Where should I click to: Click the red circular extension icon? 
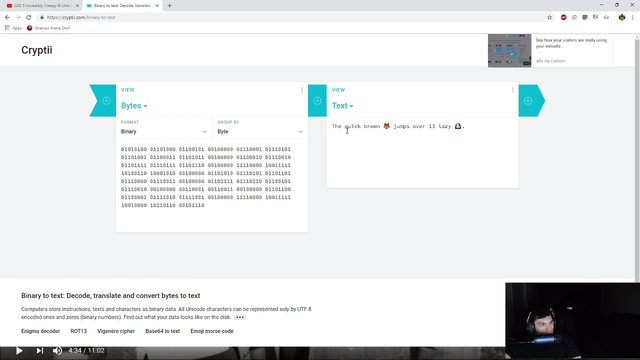click(564, 17)
